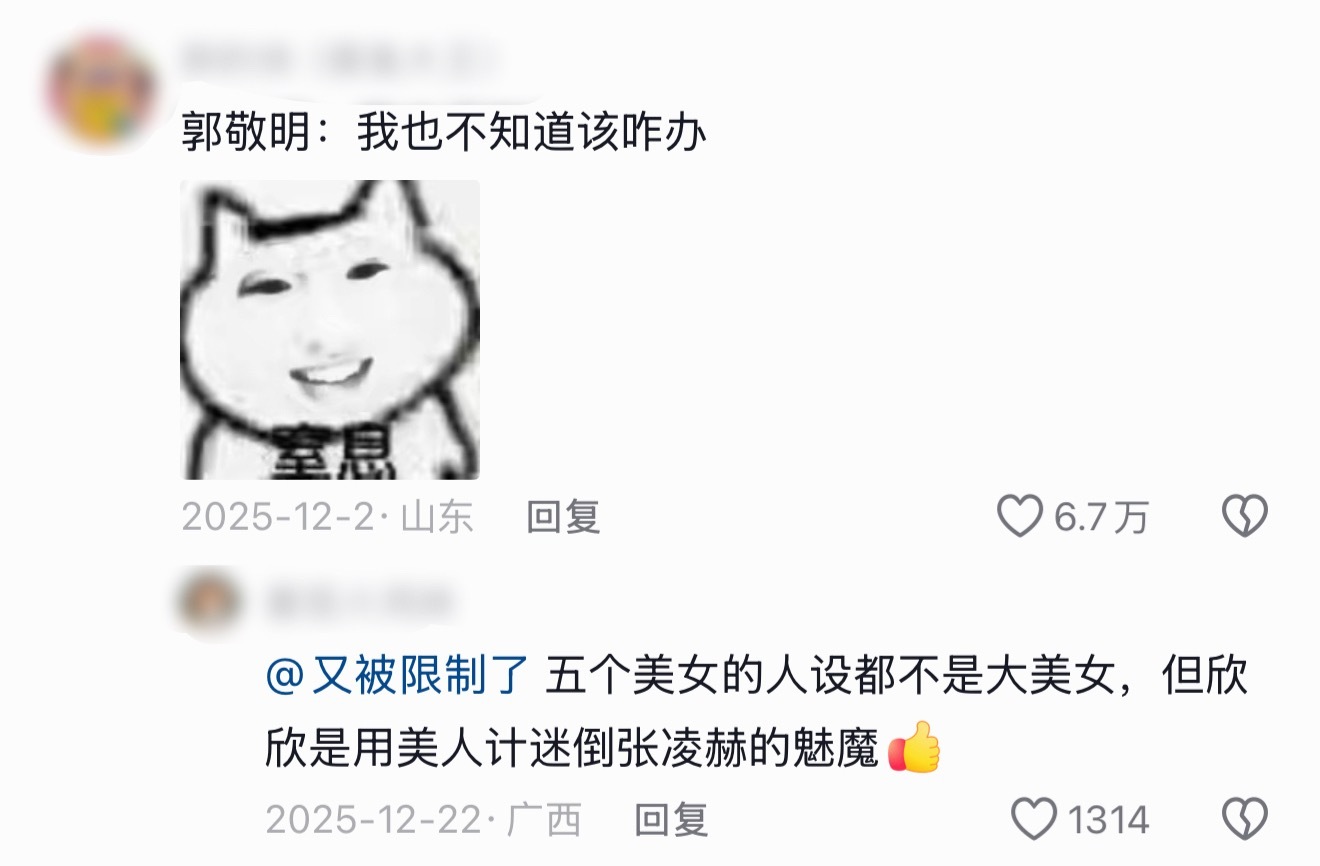Open the 窒息 cat meme image
This screenshot has height=866, width=1320.
pyautogui.click(x=330, y=330)
